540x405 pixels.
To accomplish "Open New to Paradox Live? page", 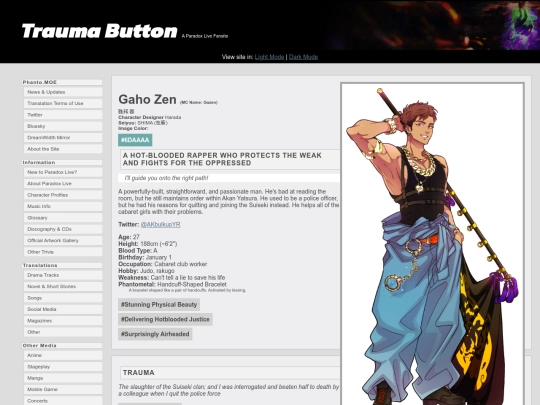I will pos(63,172).
